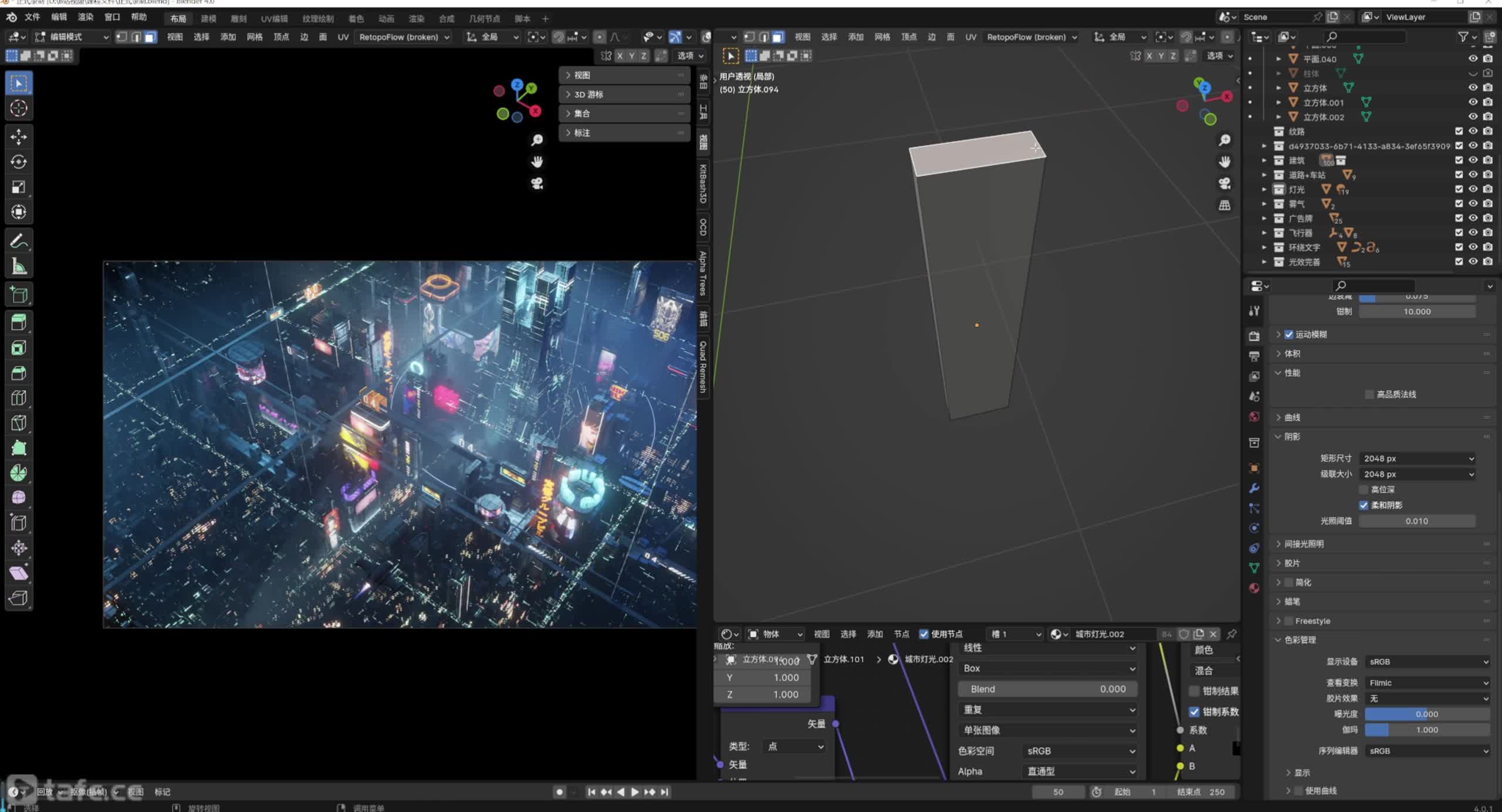Screen dimensions: 1502x812
Task: Select the Shear tool
Action: 19,573
